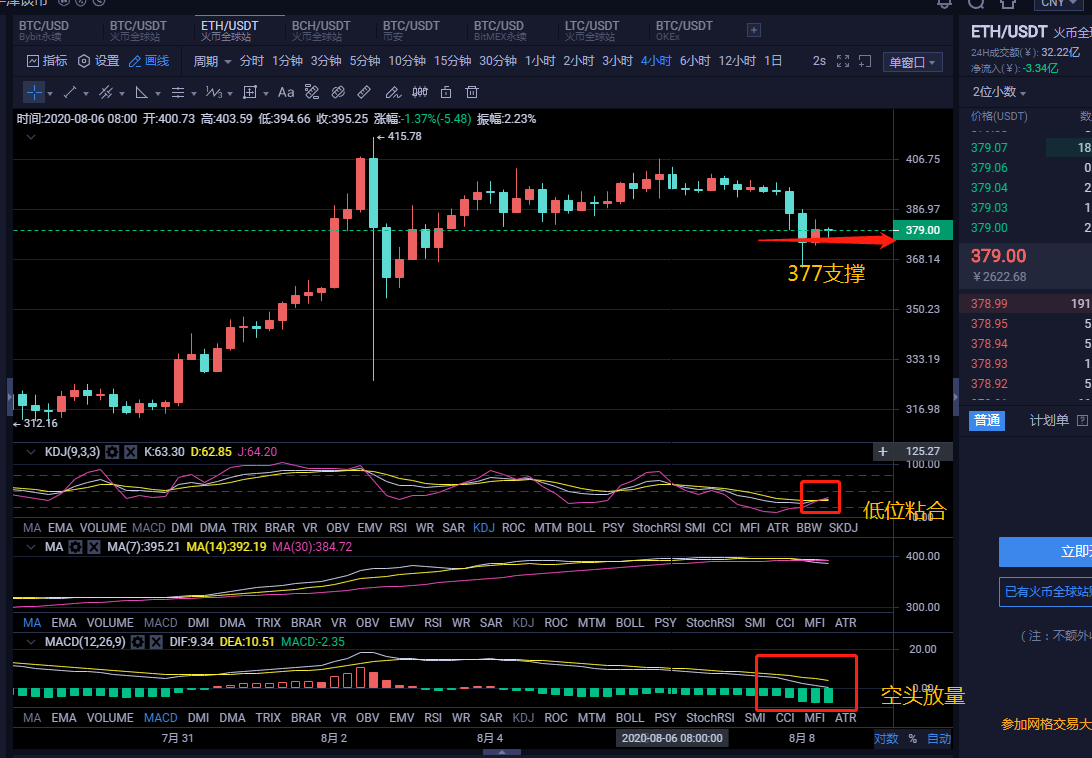Click the candlestick style icon in drawing toolbar
The width and height of the screenshot is (1092, 758).
coord(420,92)
